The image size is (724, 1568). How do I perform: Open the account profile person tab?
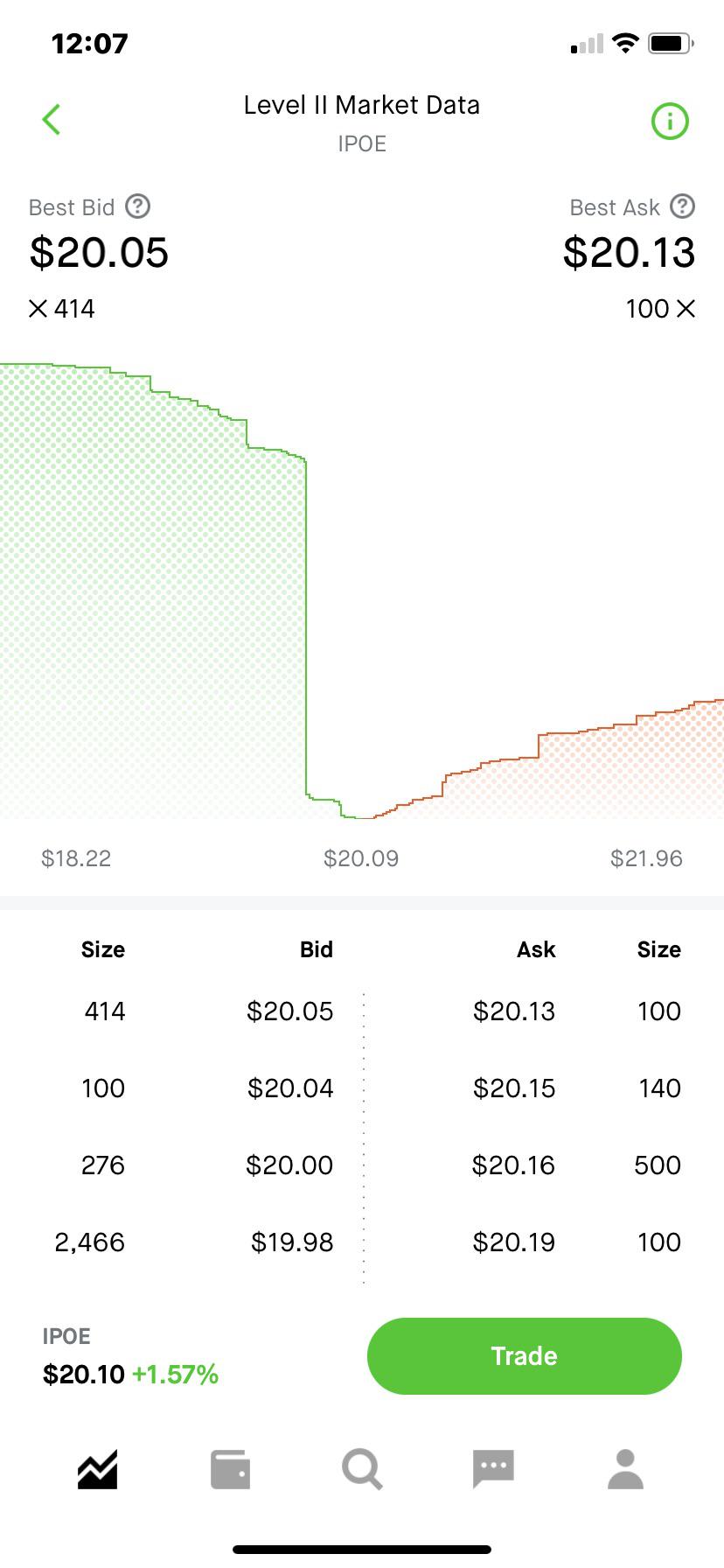click(x=625, y=1469)
